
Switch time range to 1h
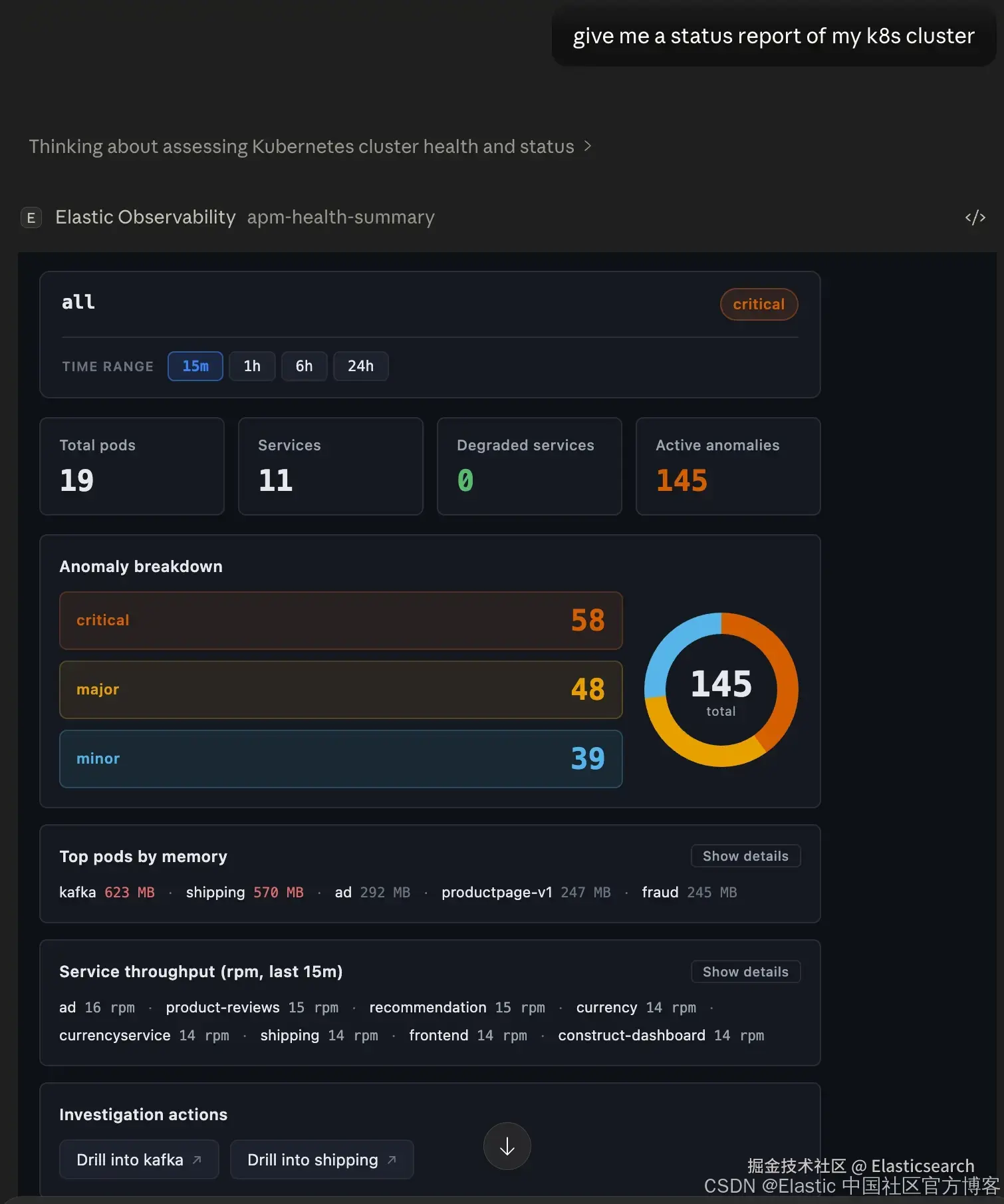pyautogui.click(x=252, y=366)
